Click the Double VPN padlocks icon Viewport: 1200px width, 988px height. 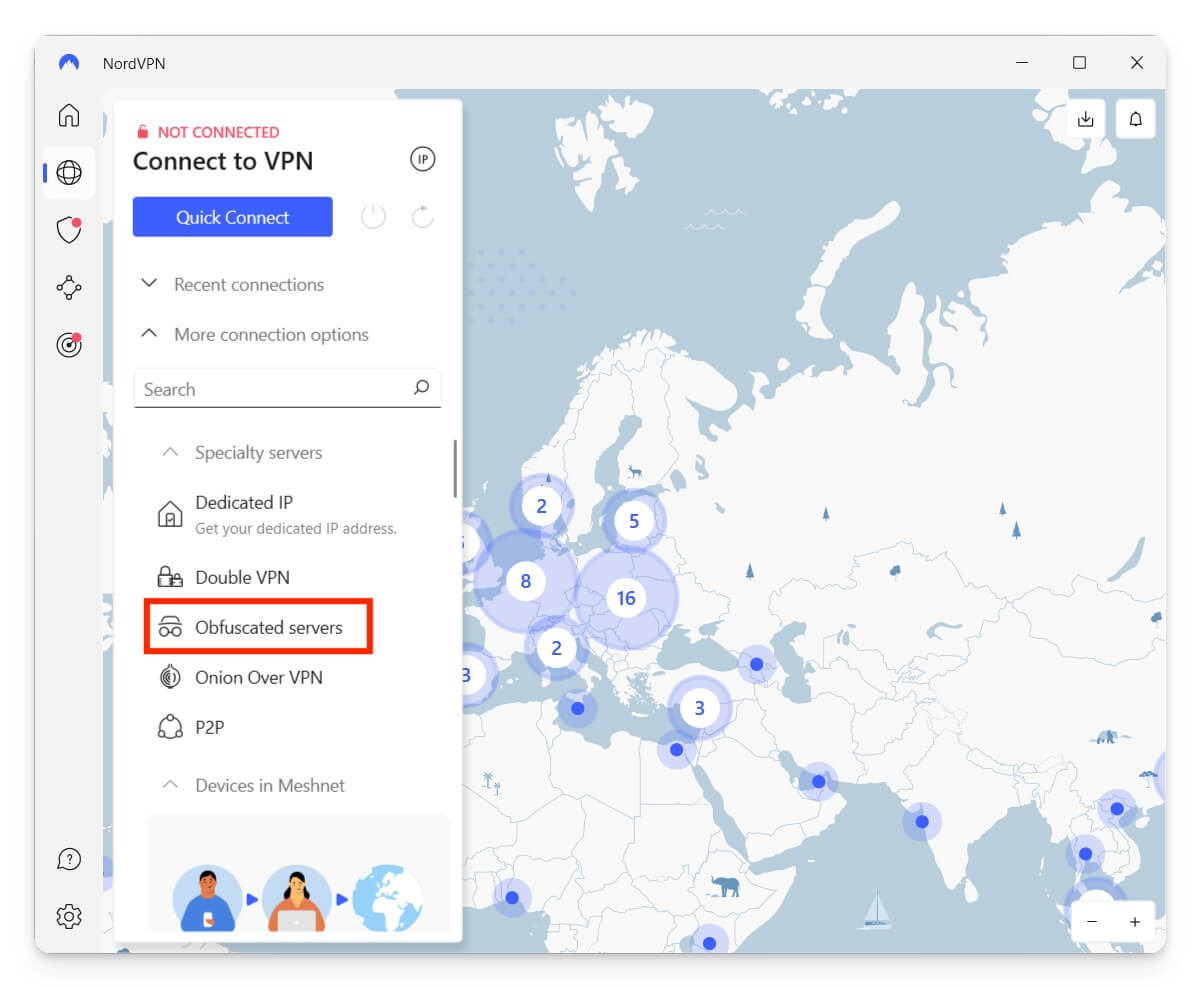coord(171,577)
